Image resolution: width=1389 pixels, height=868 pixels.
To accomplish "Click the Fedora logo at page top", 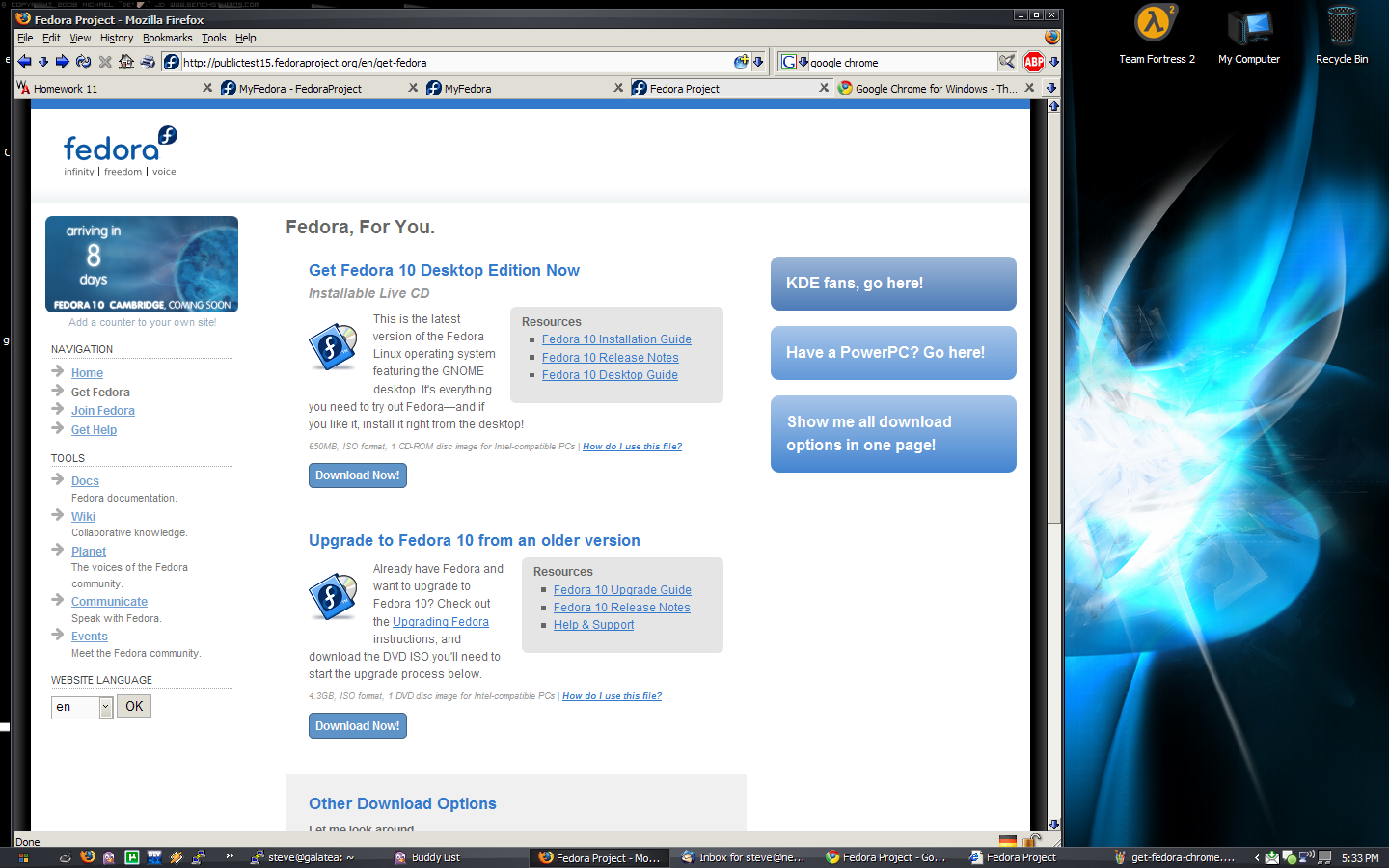I will click(121, 150).
